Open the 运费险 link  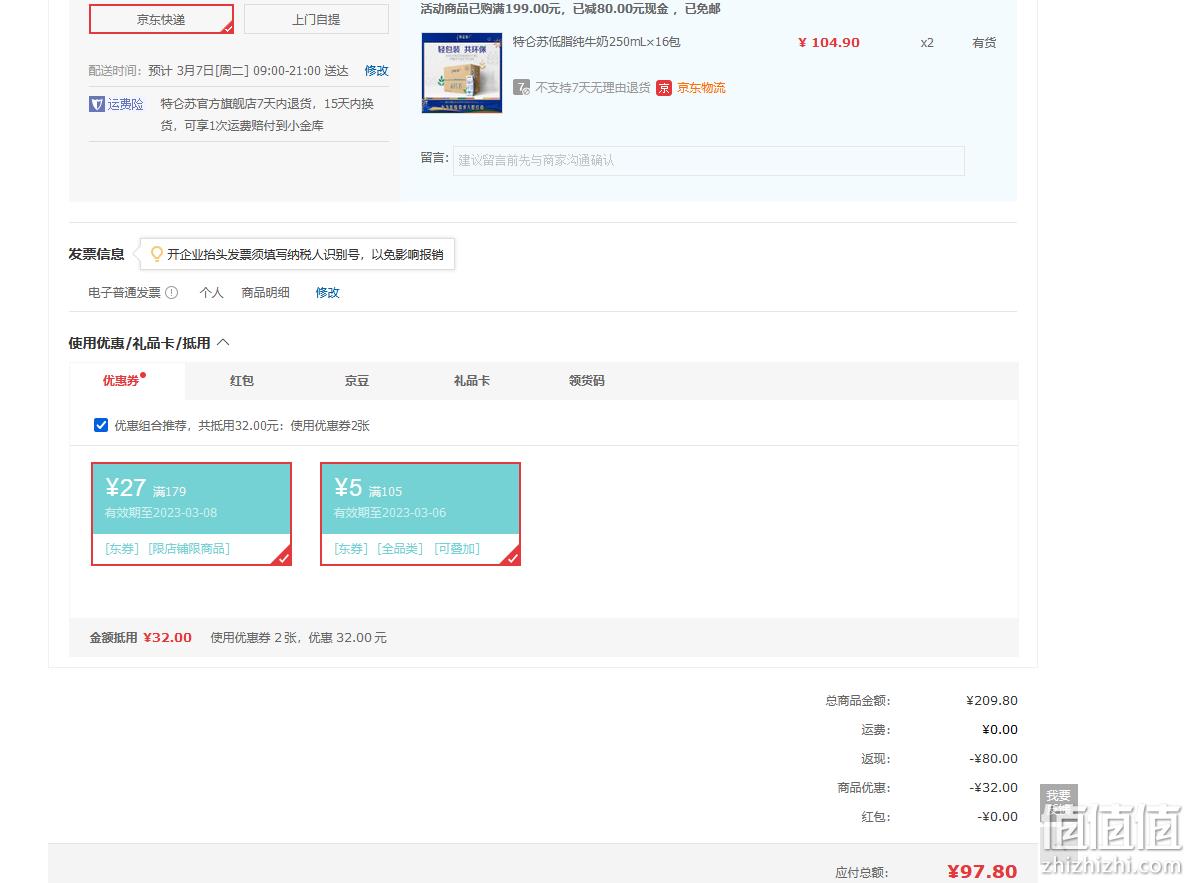125,104
